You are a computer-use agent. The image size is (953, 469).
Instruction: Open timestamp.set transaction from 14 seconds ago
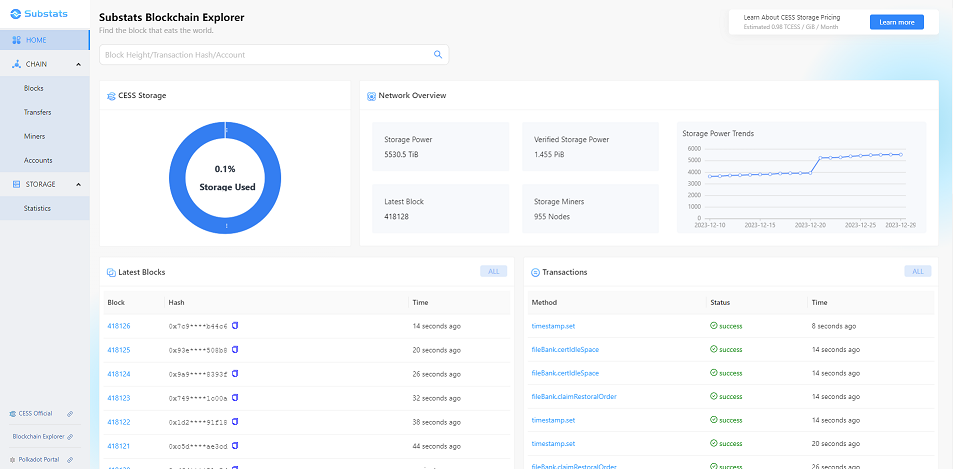pyautogui.click(x=553, y=420)
